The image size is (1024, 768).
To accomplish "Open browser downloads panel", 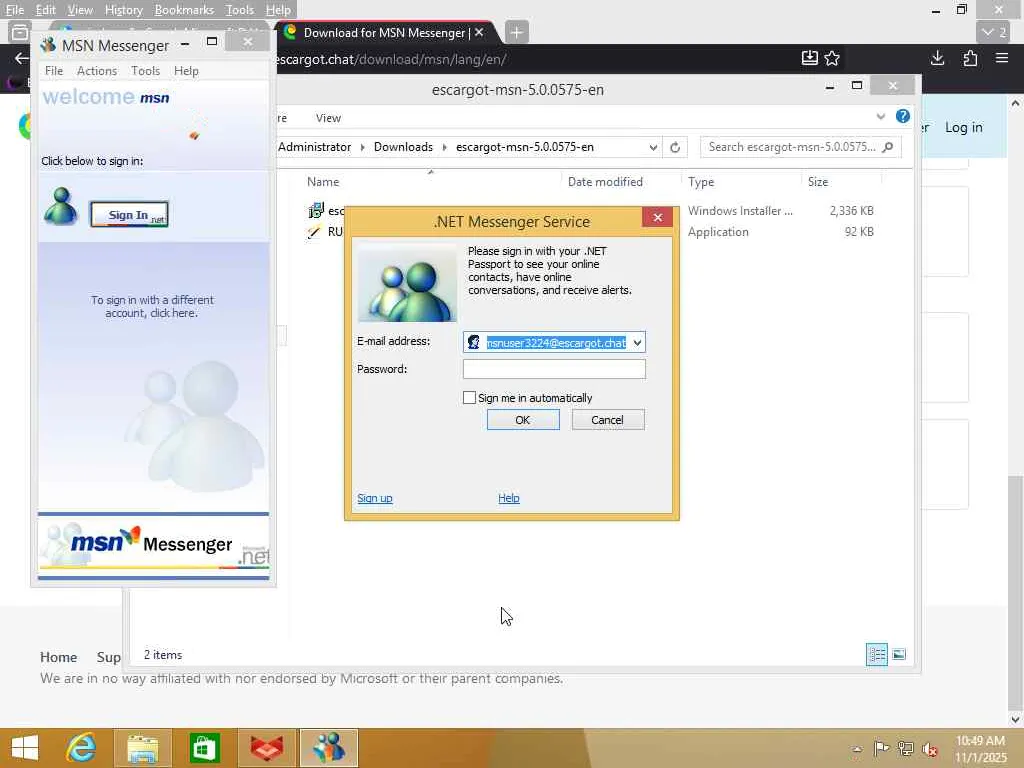I will tap(937, 59).
